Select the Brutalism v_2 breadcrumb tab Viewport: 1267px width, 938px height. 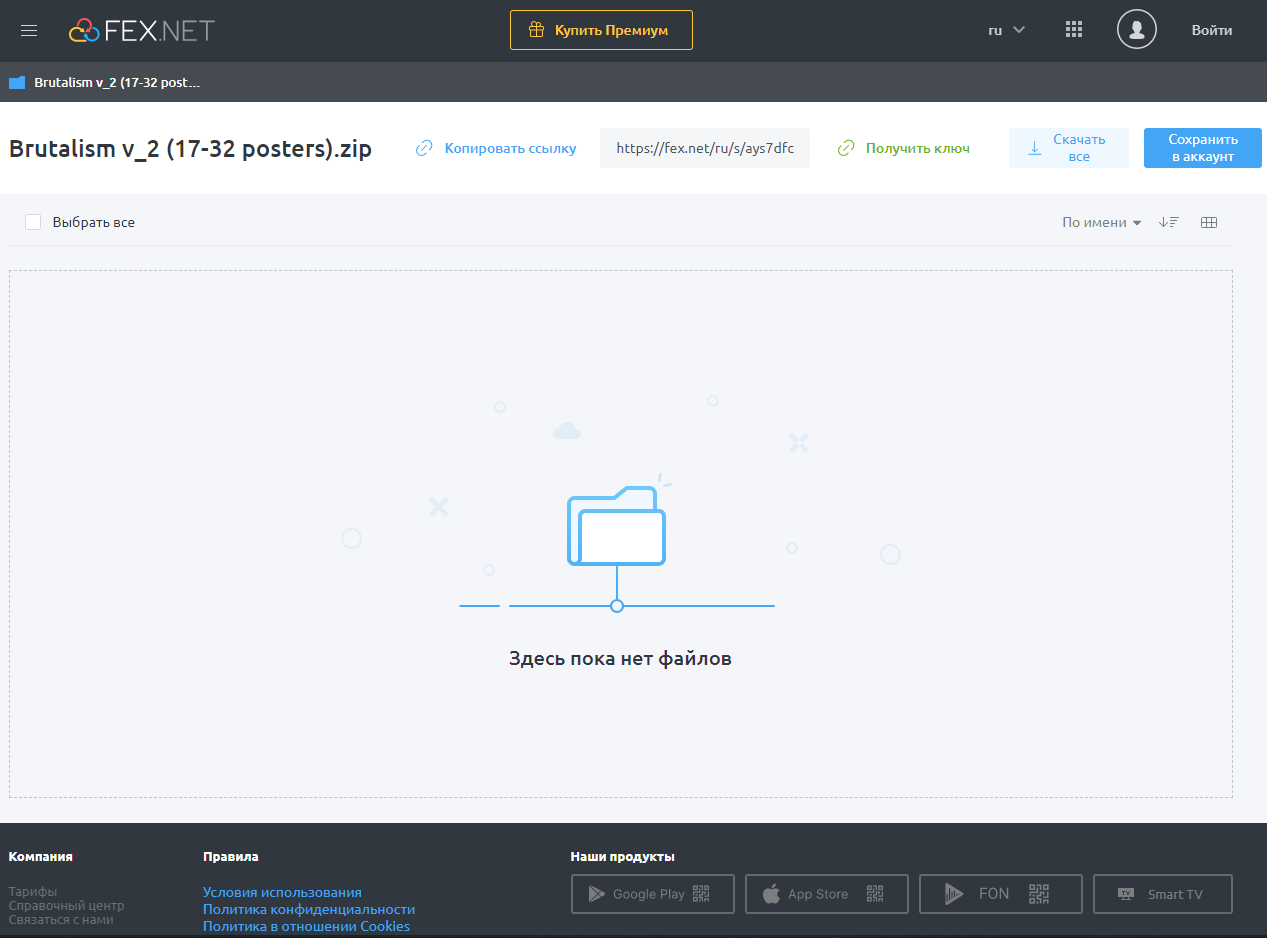117,83
